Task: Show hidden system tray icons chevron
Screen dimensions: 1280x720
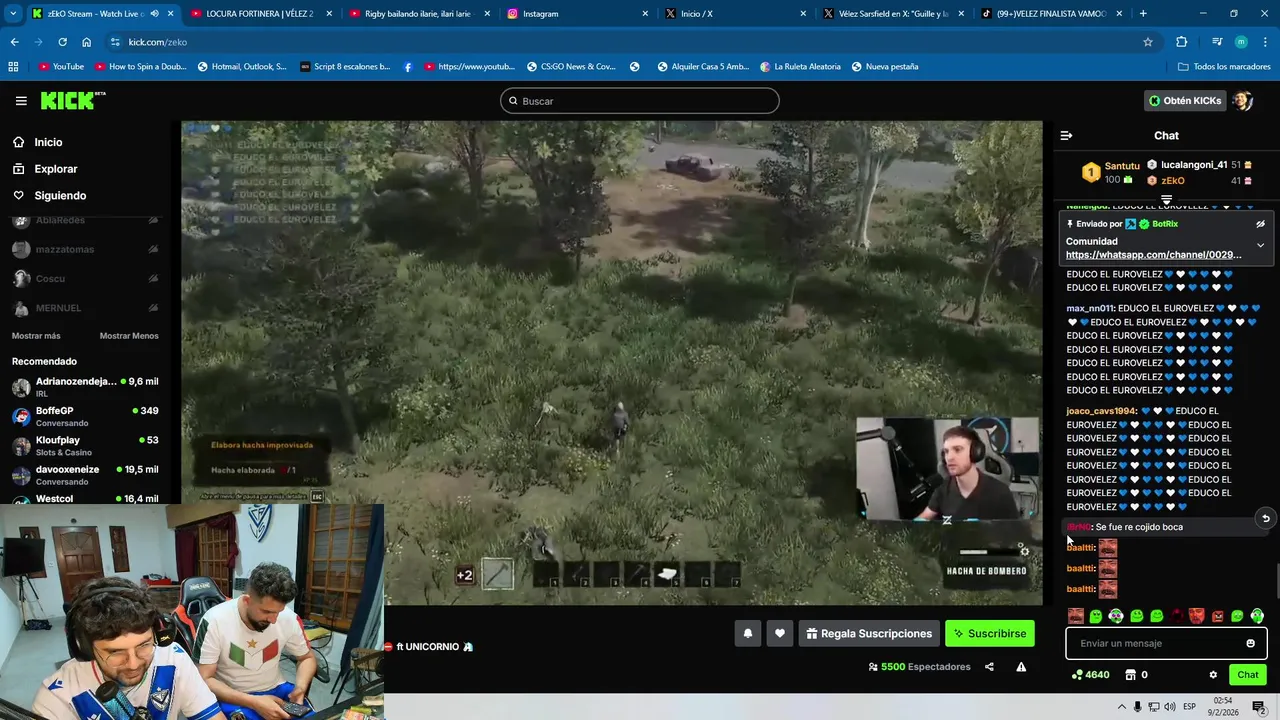Action: [x=1121, y=707]
